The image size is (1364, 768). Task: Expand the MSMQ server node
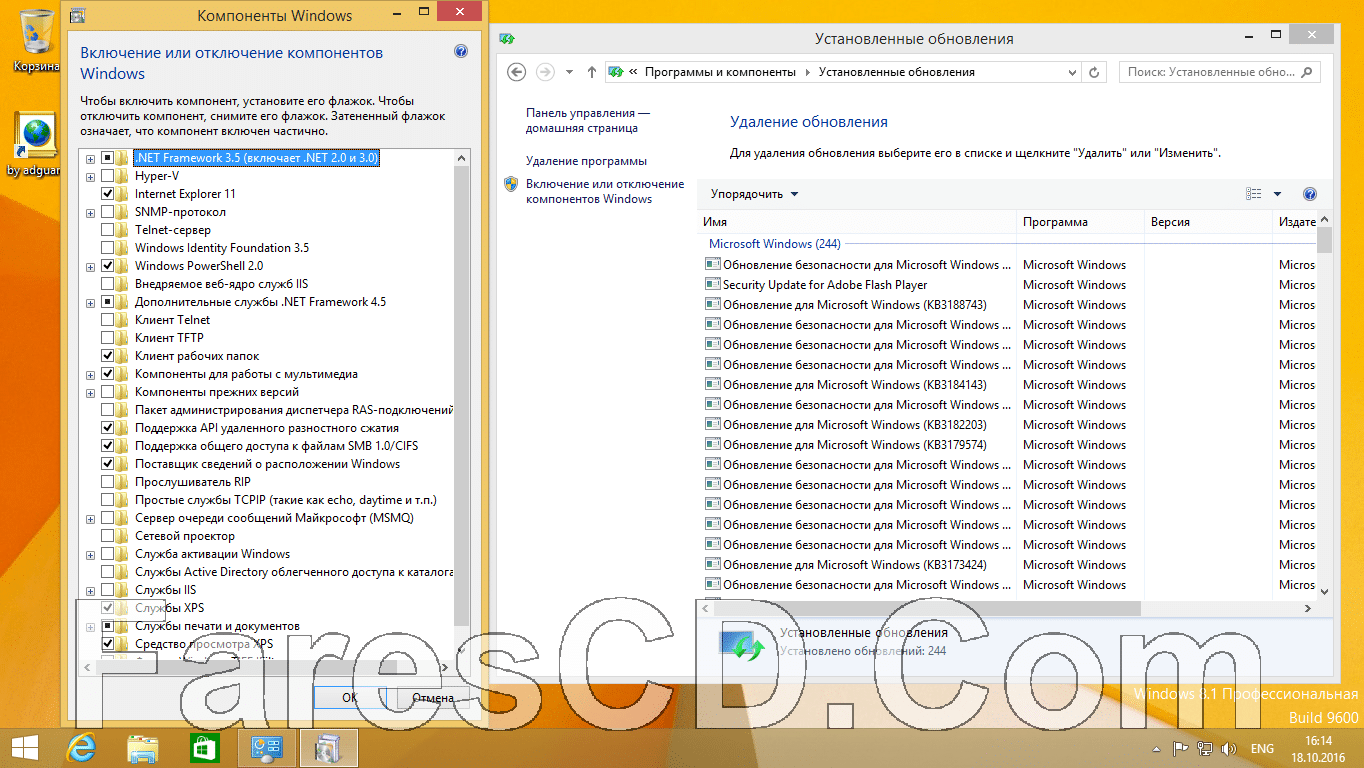[x=91, y=518]
